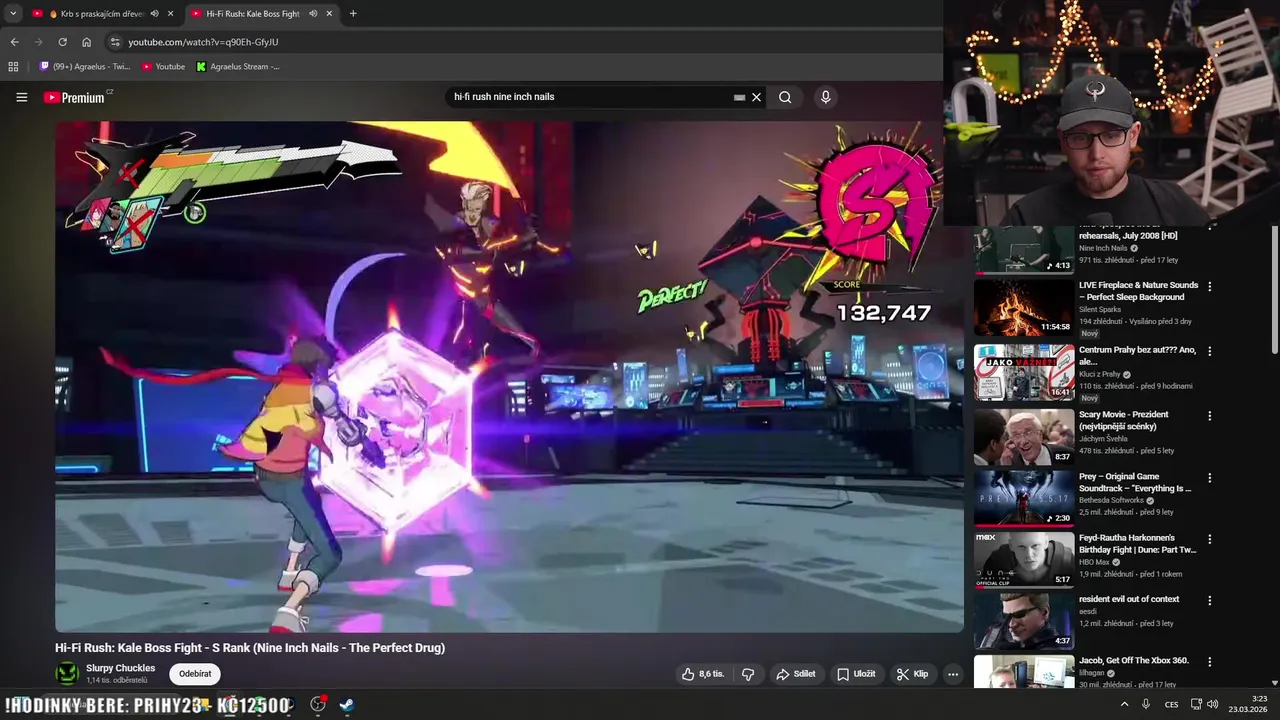Click the Bethesda Softworks channel name

(1112, 500)
